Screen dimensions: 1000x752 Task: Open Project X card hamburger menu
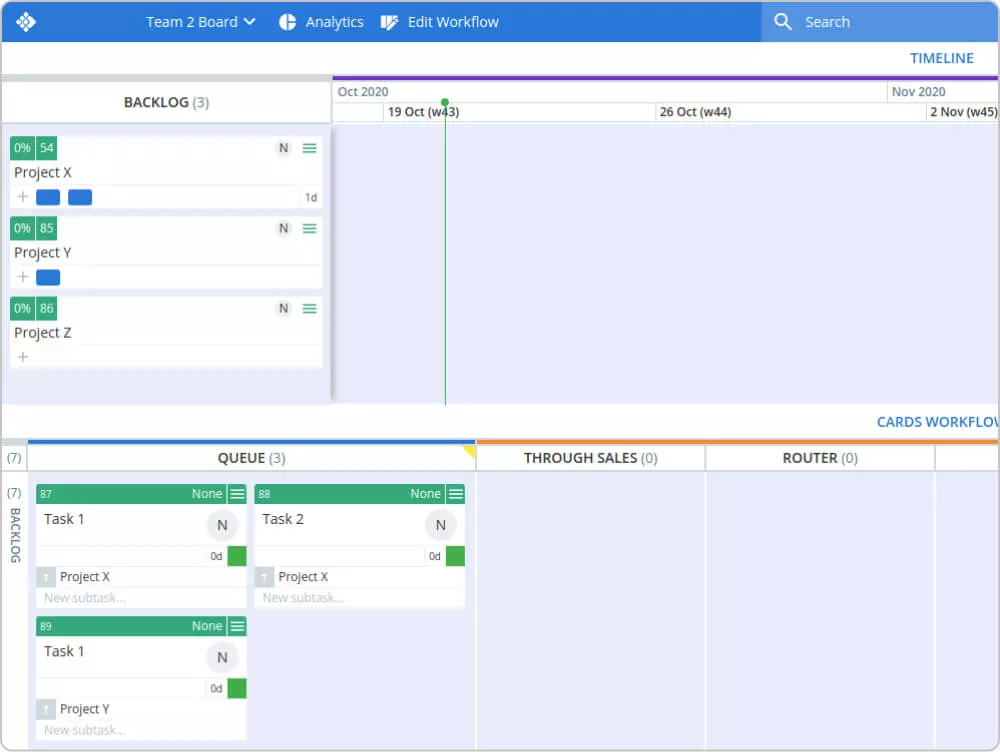click(x=310, y=148)
